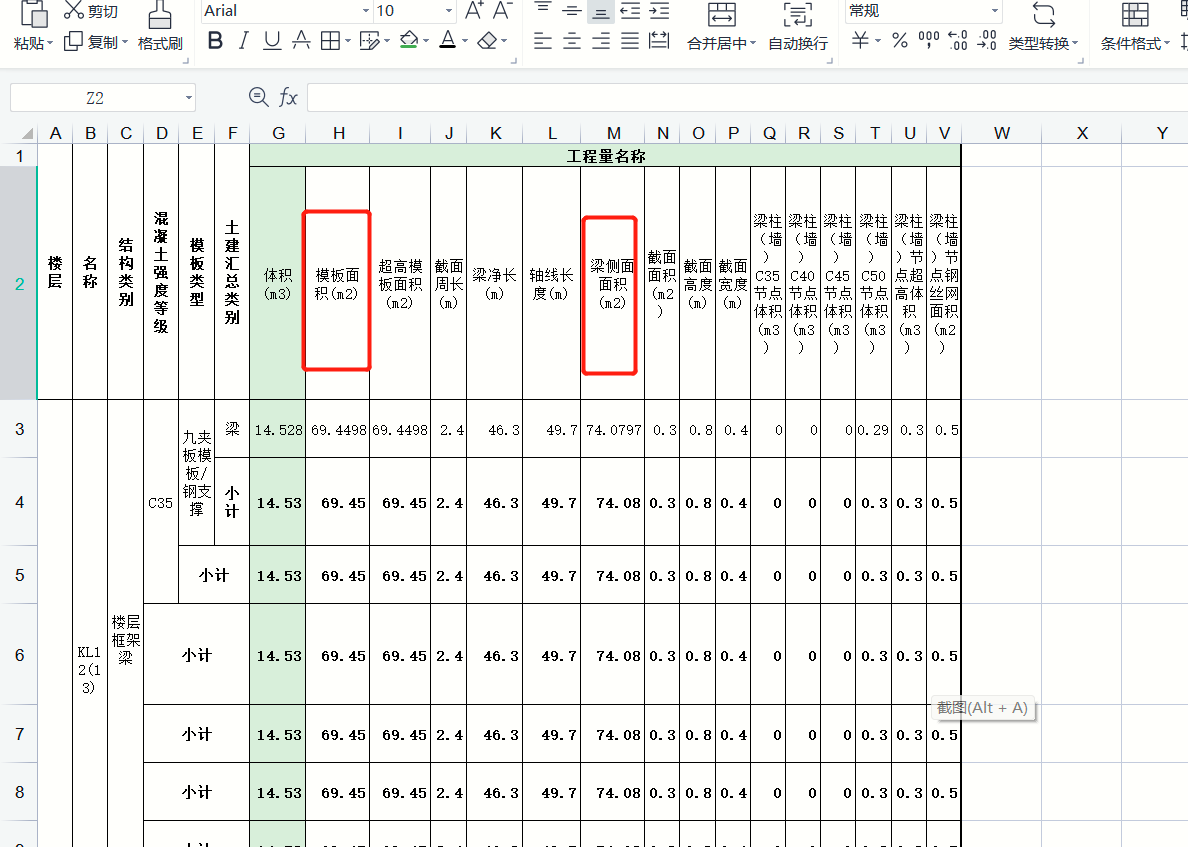Click the draw border pencil icon
Image resolution: width=1188 pixels, height=847 pixels.
tap(369, 41)
